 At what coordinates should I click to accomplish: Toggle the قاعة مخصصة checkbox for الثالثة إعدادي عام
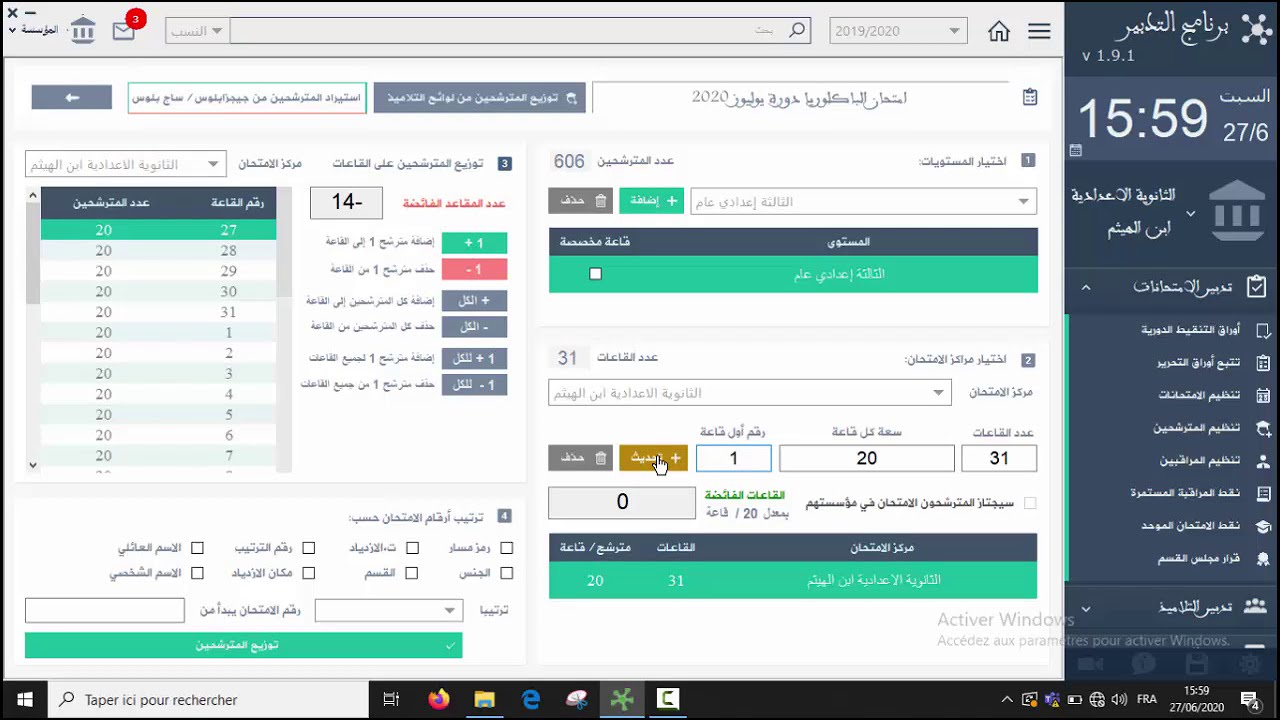pyautogui.click(x=595, y=274)
